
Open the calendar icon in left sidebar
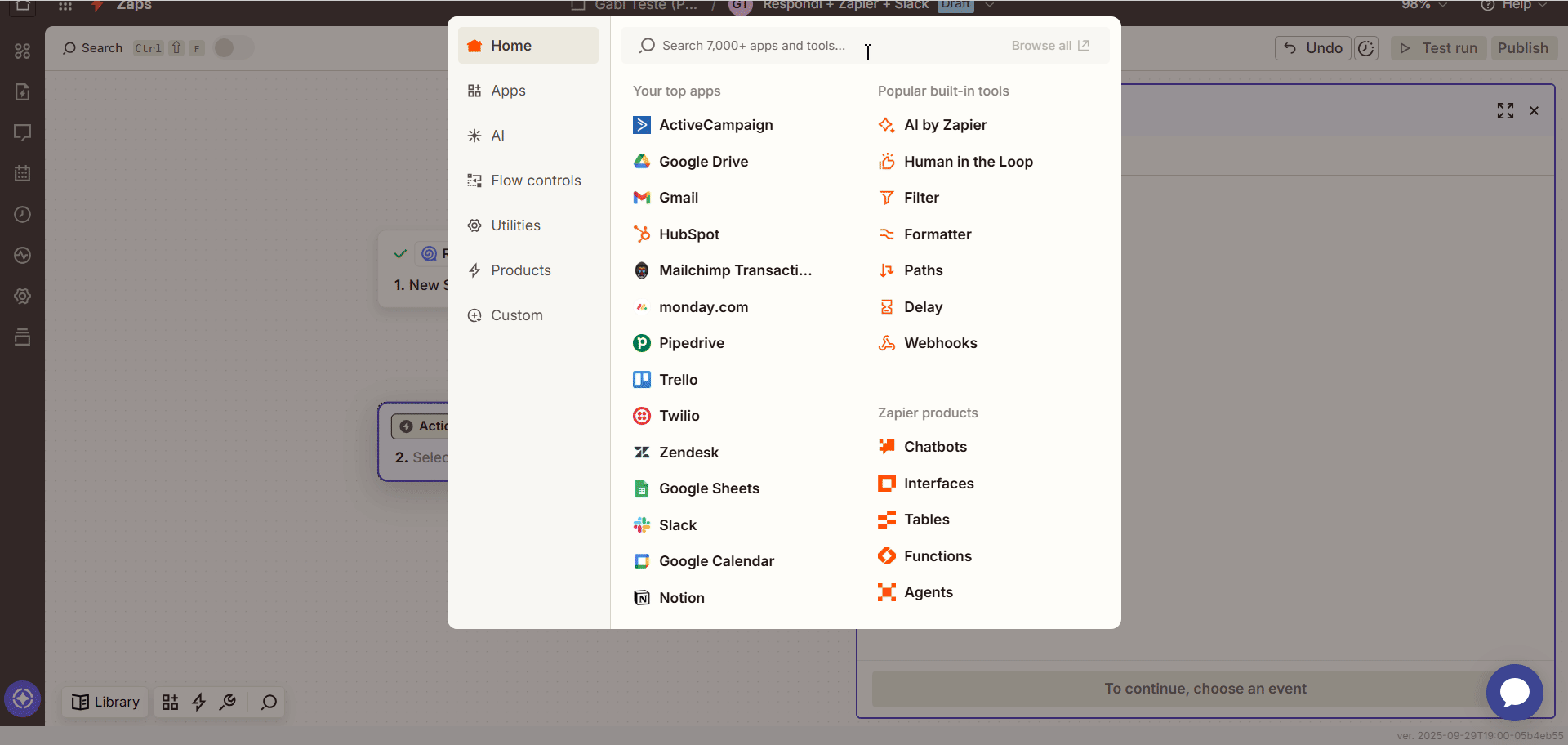point(23,174)
